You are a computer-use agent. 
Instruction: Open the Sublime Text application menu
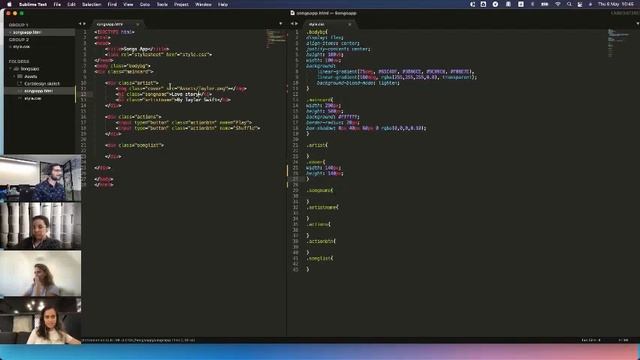[33, 4]
